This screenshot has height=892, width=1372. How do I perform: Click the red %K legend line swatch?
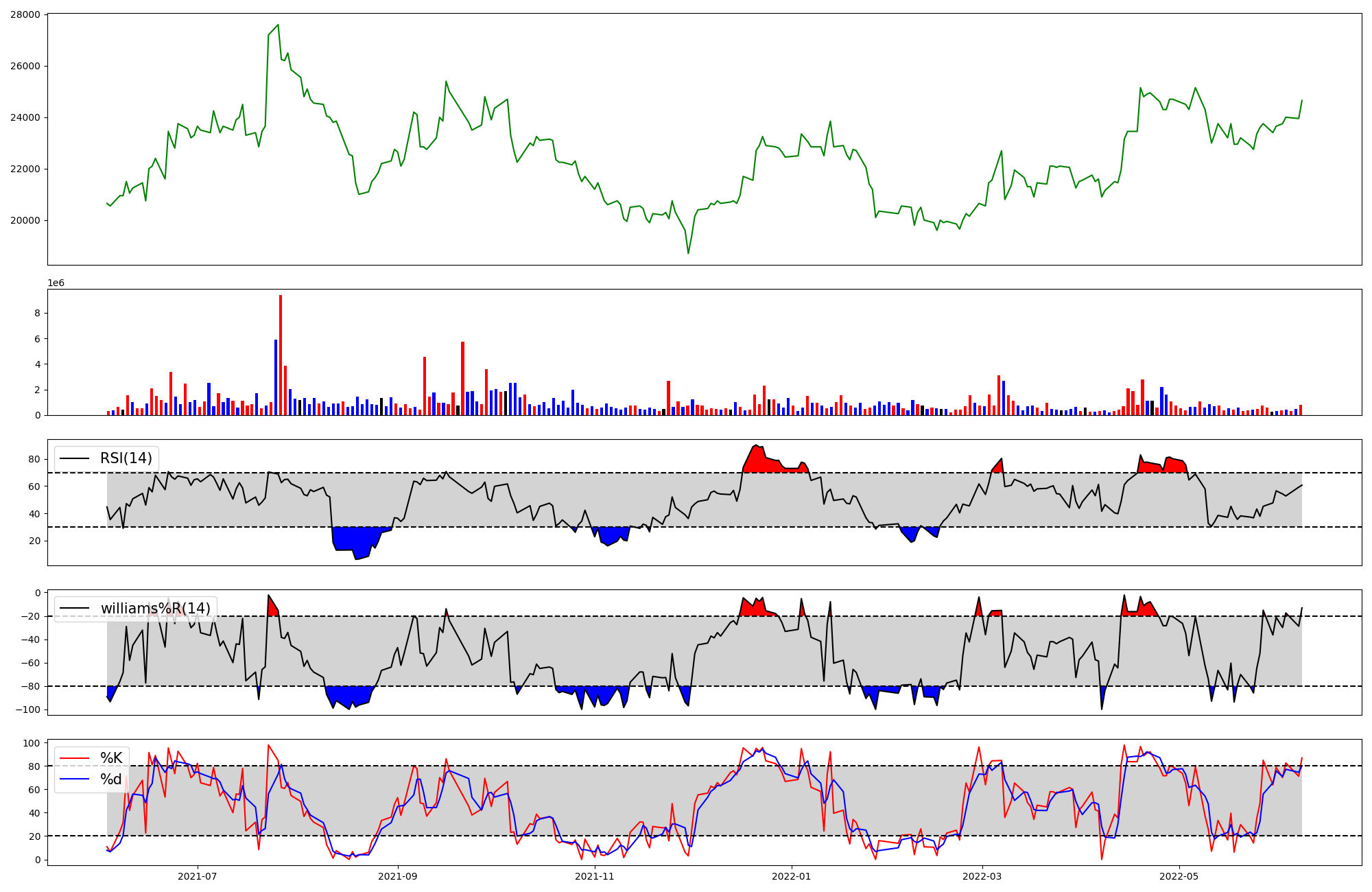click(x=75, y=758)
